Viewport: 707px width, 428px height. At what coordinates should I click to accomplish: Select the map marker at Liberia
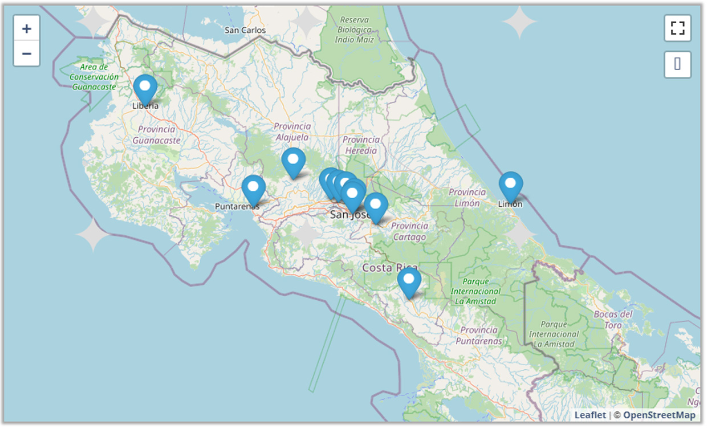coord(145,90)
